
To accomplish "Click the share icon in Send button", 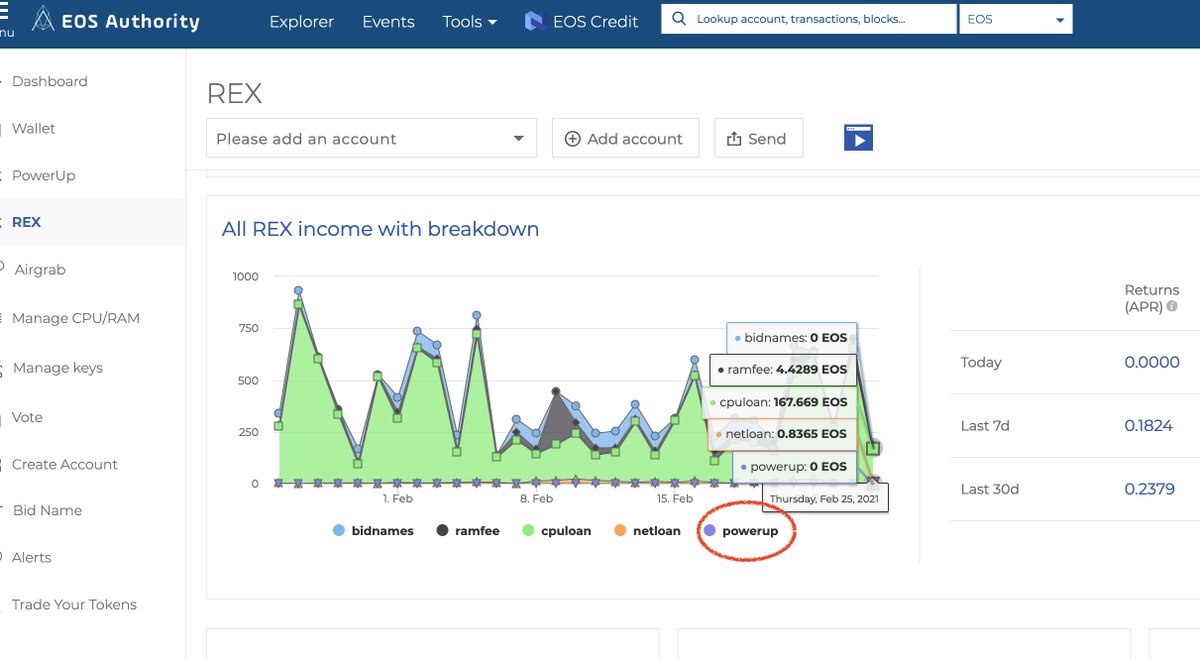I will [x=734, y=139].
